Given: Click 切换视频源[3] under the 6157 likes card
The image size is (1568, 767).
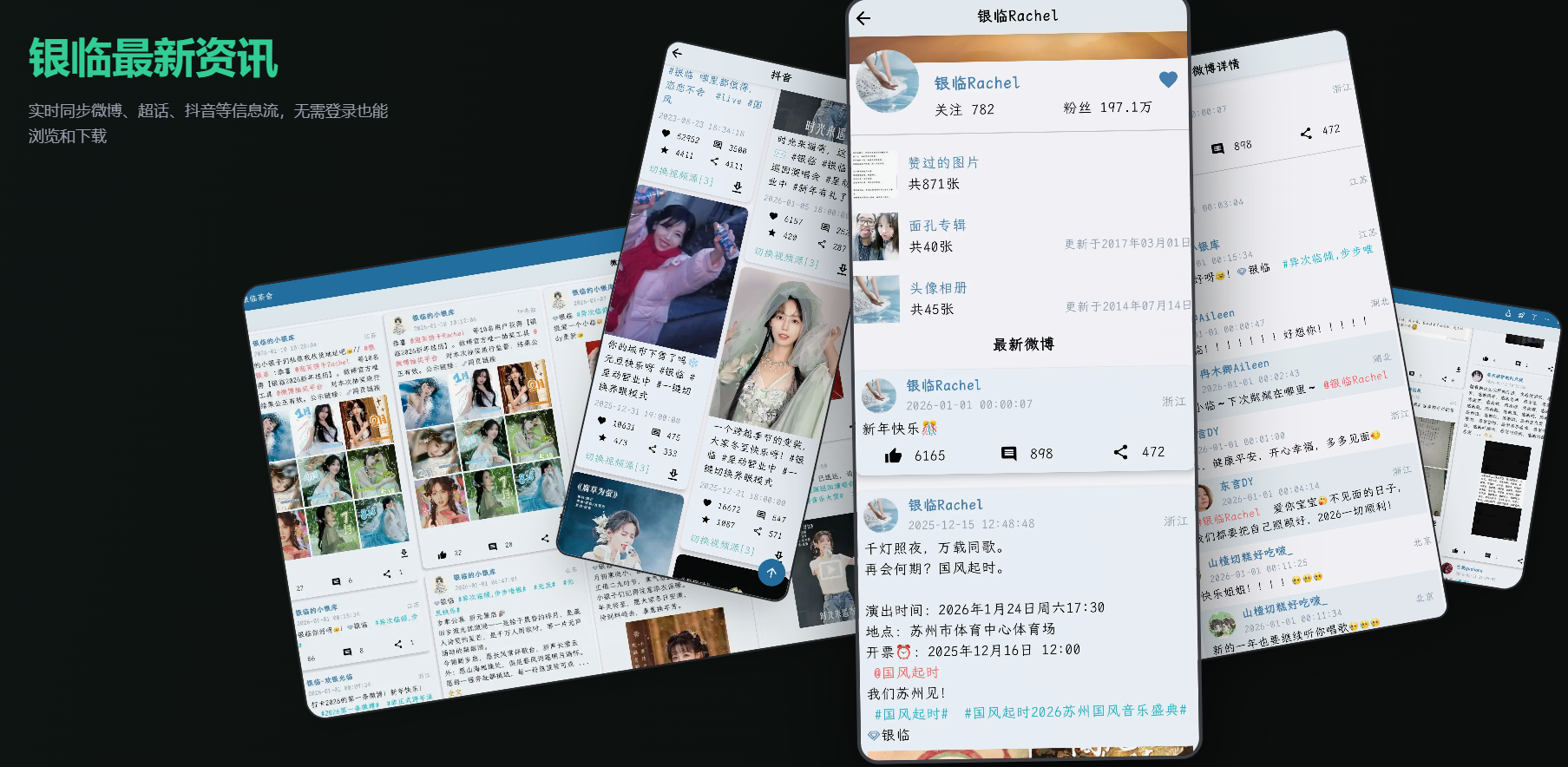Looking at the screenshot, I should (x=786, y=257).
